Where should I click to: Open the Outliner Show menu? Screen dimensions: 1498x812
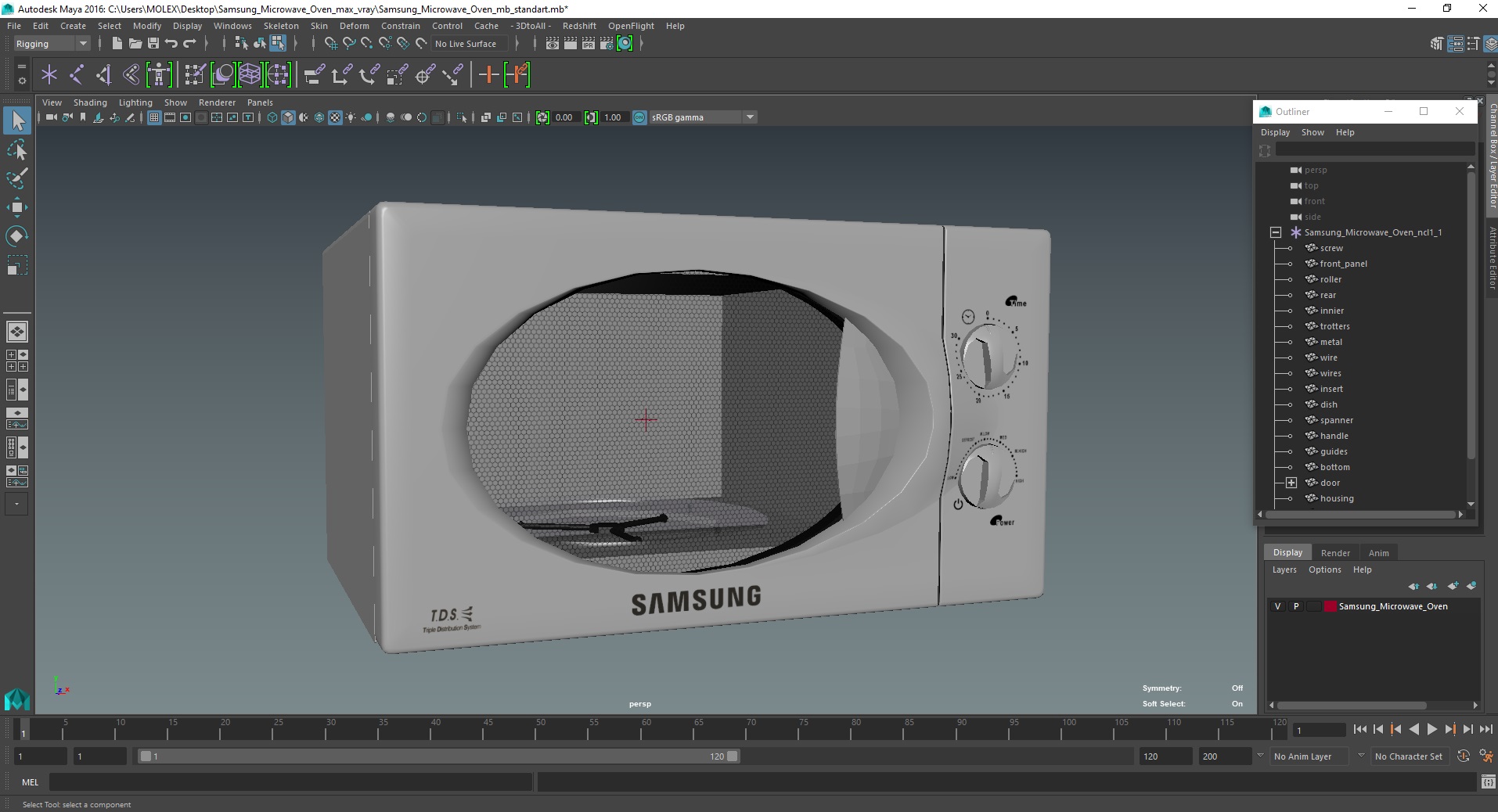pyautogui.click(x=1313, y=132)
